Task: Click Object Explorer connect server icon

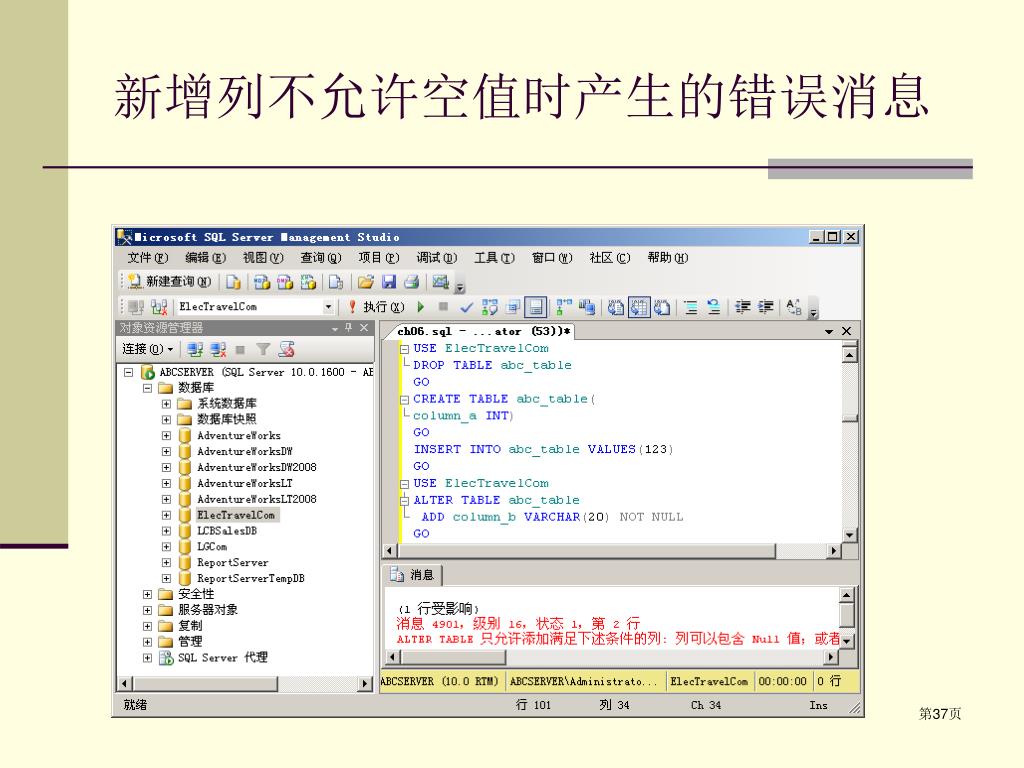Action: pos(195,350)
